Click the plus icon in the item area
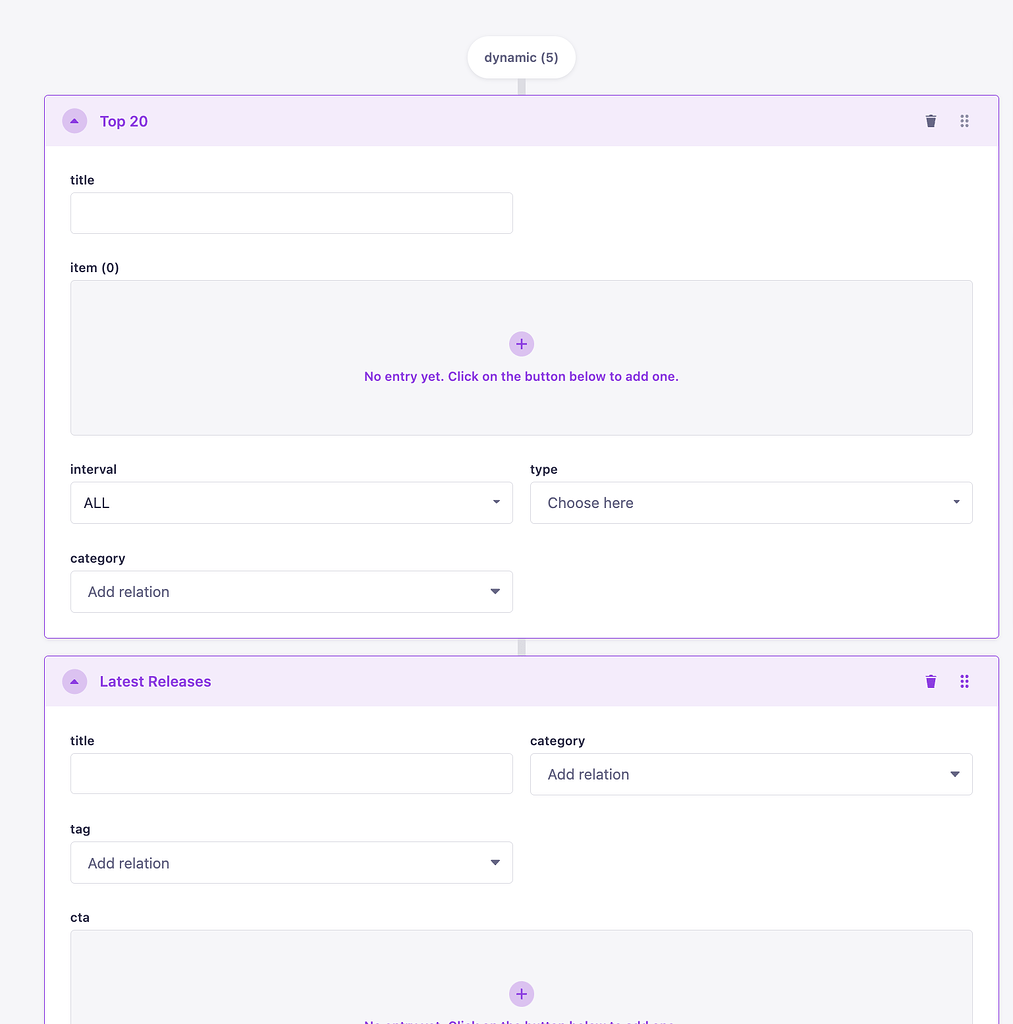Image resolution: width=1013 pixels, height=1024 pixels. (521, 343)
